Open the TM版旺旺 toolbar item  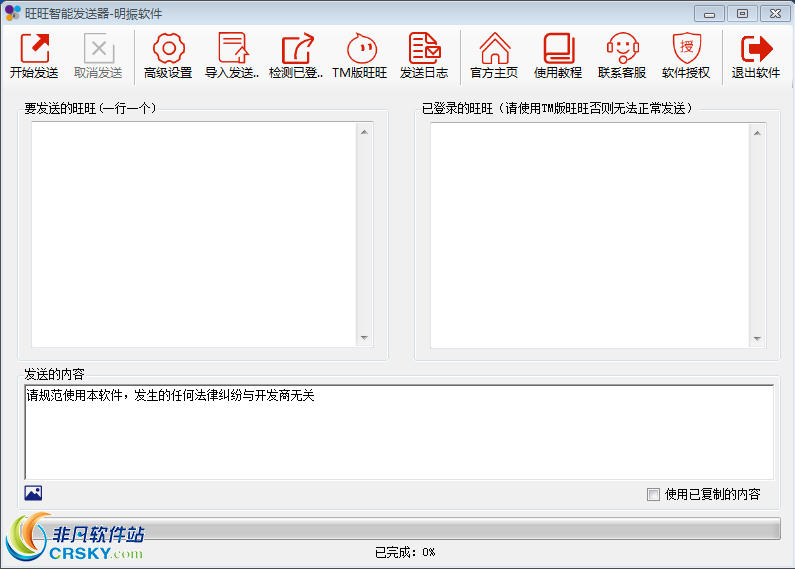point(360,55)
